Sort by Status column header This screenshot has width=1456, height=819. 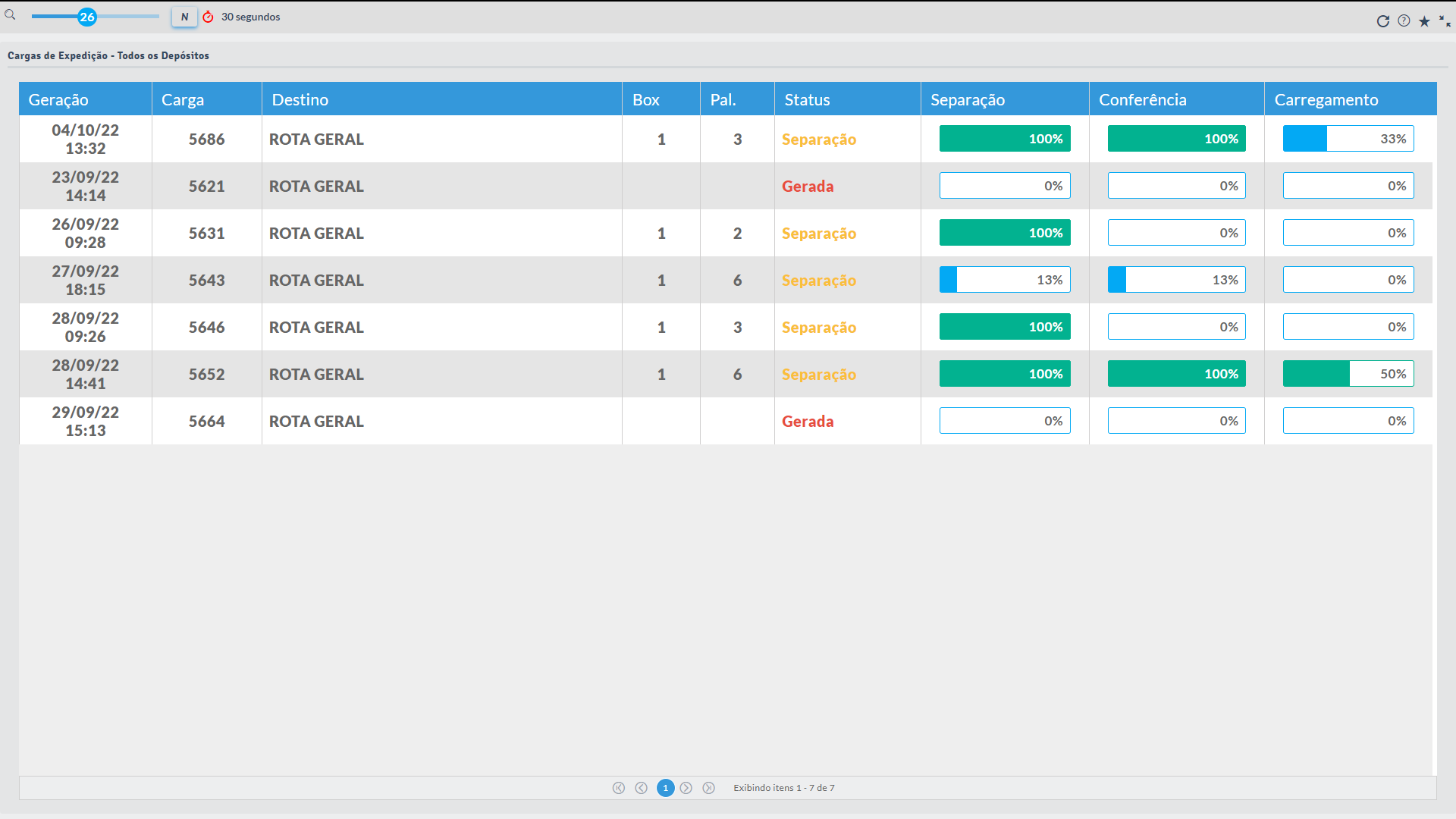click(807, 99)
